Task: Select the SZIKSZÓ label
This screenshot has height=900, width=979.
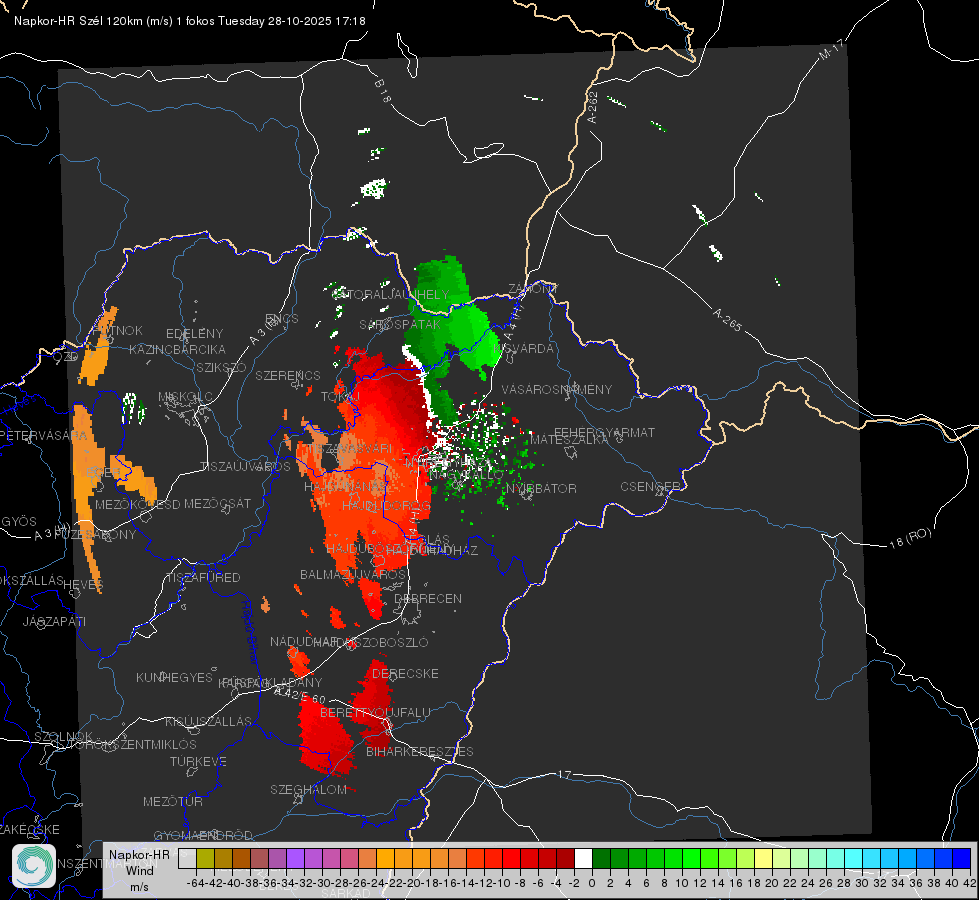Action: (x=222, y=367)
